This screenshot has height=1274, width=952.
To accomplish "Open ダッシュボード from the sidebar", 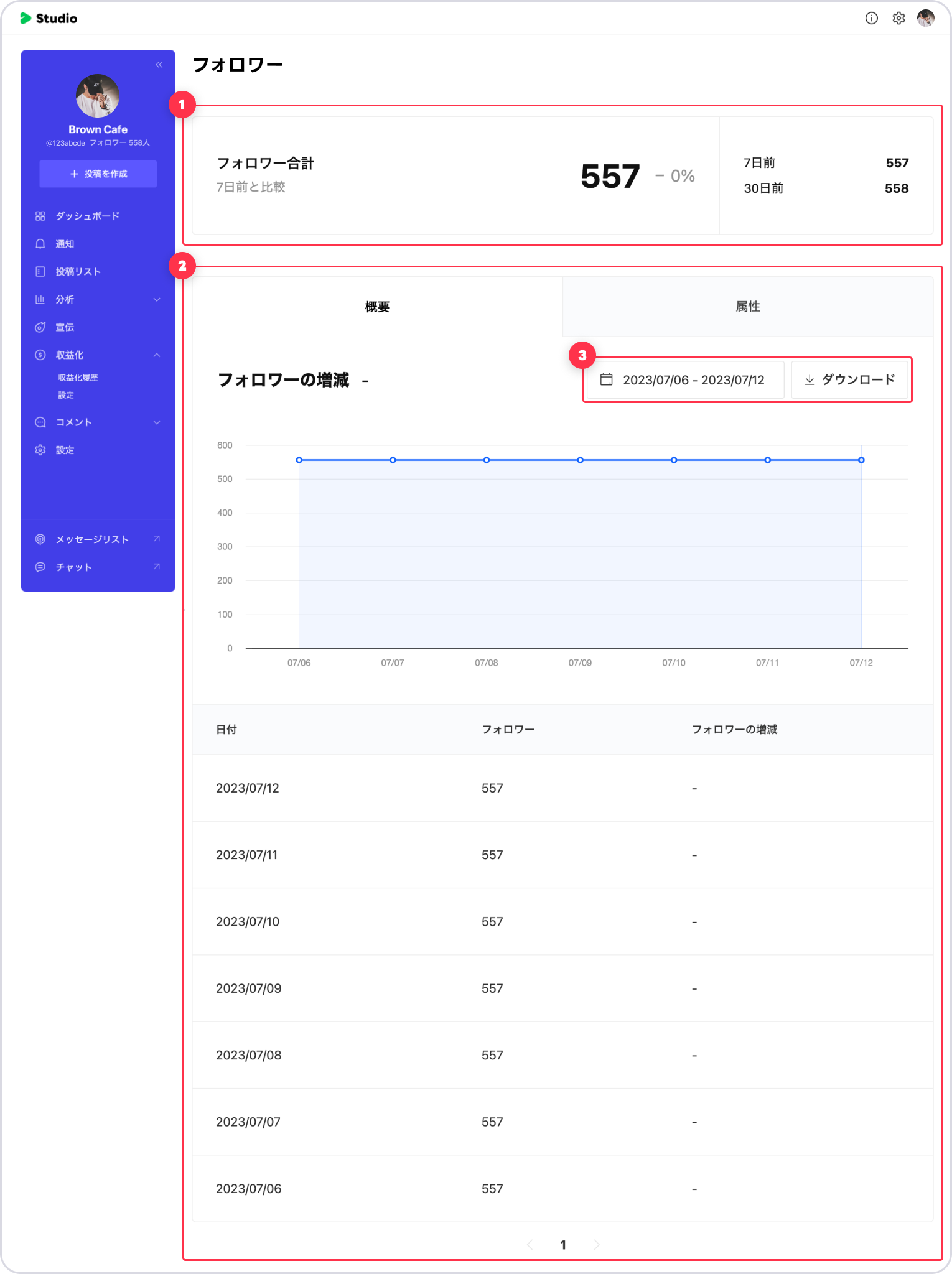I will pyautogui.click(x=87, y=216).
